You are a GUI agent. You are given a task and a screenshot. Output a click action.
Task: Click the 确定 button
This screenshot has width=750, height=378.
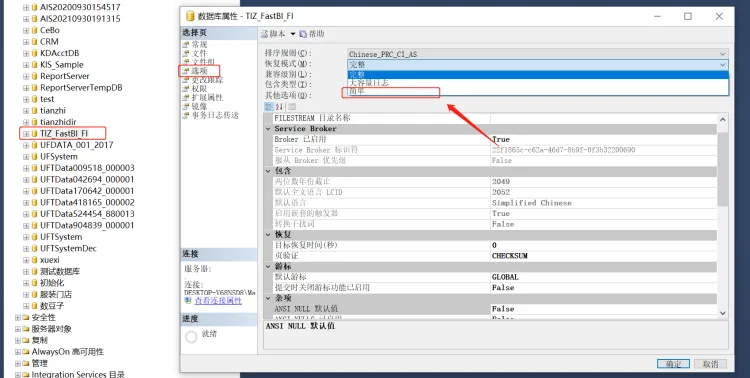[673, 364]
